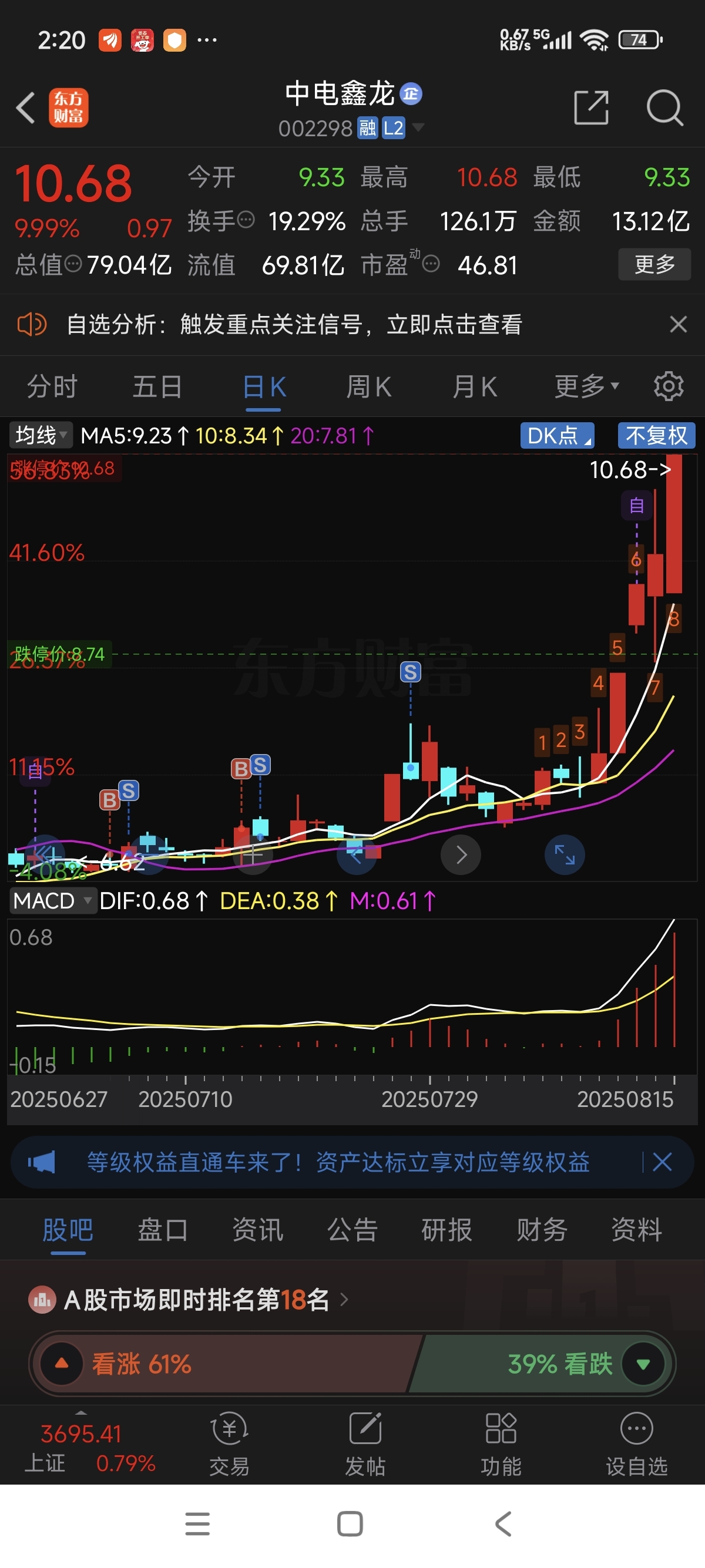Viewport: 705px width, 1568px height.
Task: Tap the ranking chart icon beside A股市场
Action: [x=42, y=1300]
